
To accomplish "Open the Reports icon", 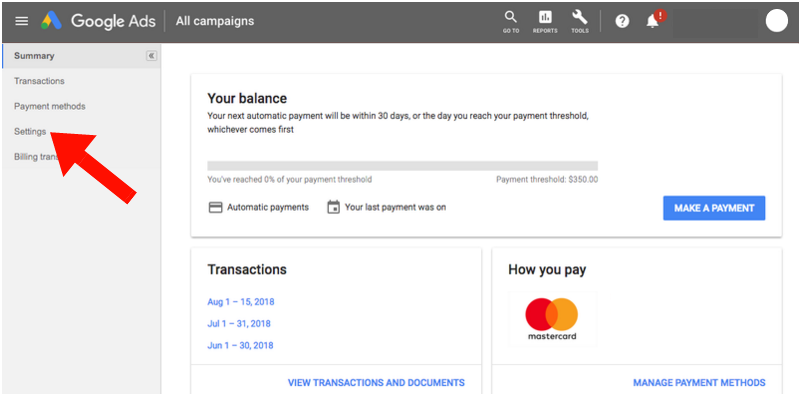I will click(x=545, y=22).
